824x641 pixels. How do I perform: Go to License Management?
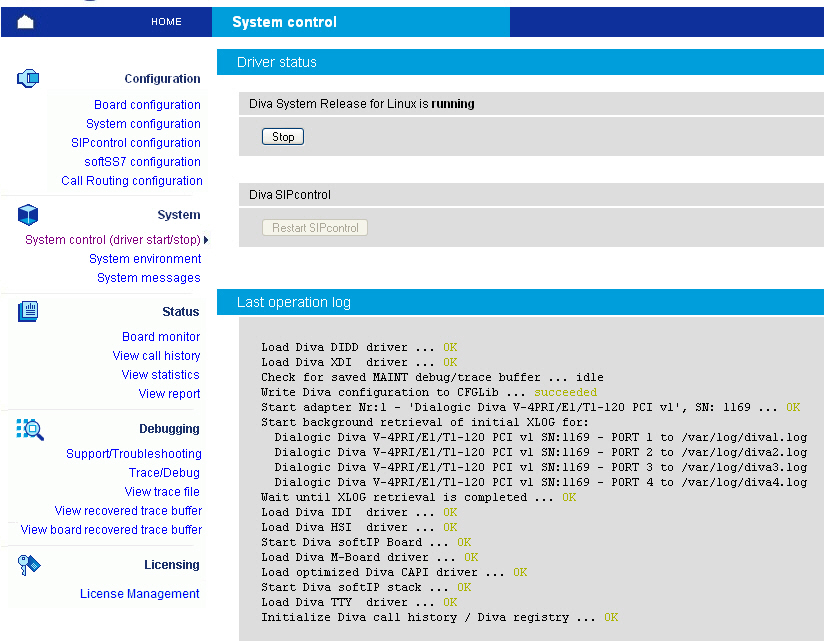140,594
